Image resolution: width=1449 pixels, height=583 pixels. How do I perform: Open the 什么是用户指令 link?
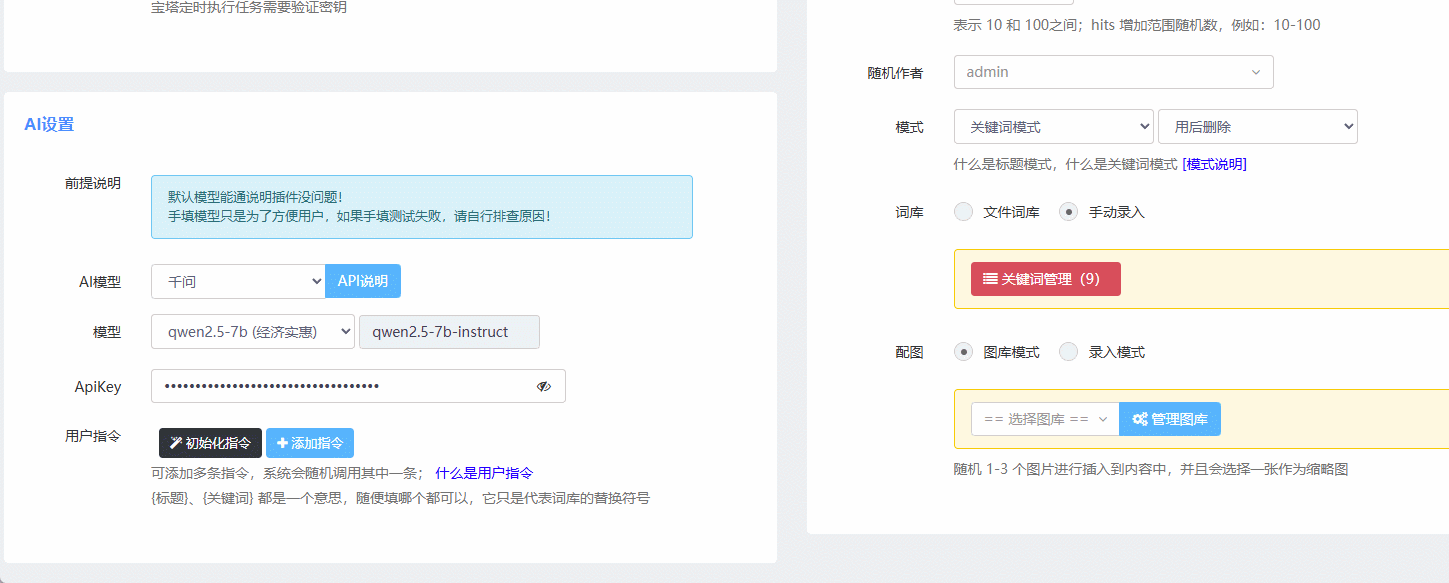[x=484, y=473]
